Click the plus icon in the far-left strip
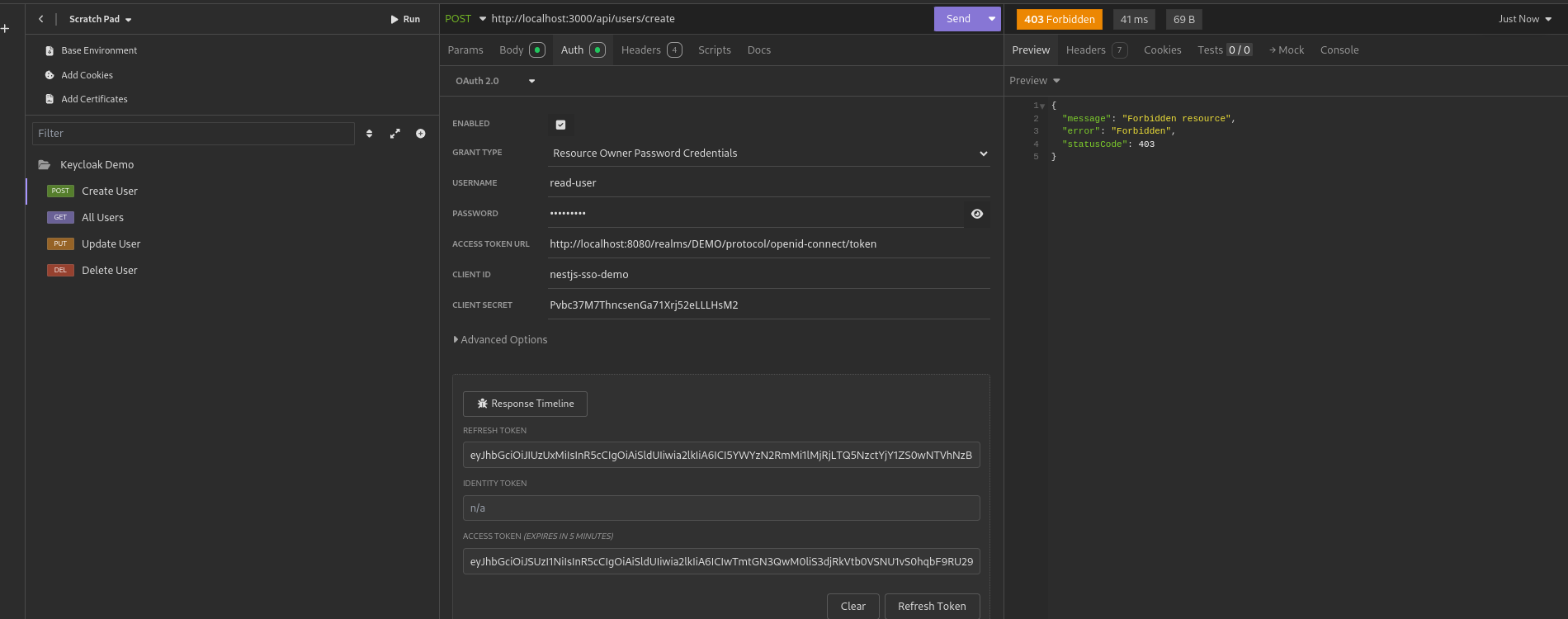 pyautogui.click(x=5, y=29)
